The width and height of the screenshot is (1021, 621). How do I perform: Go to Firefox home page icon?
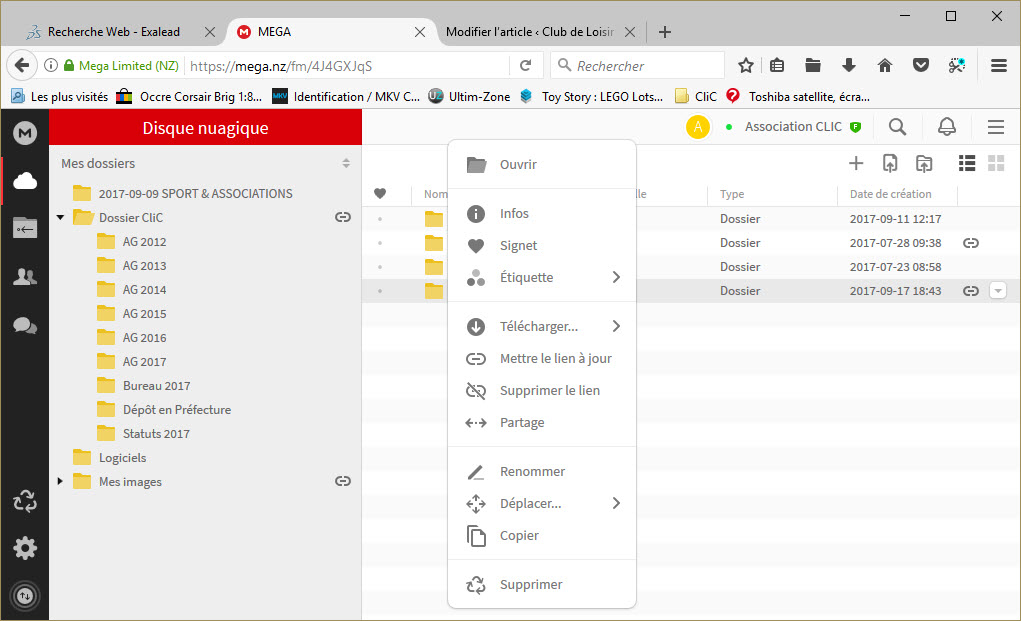point(884,65)
